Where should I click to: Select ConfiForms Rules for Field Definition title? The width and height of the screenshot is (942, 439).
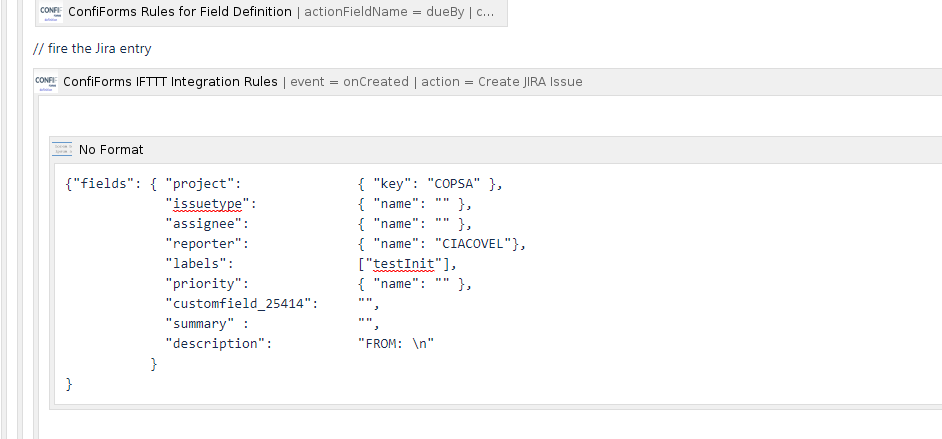coord(180,11)
